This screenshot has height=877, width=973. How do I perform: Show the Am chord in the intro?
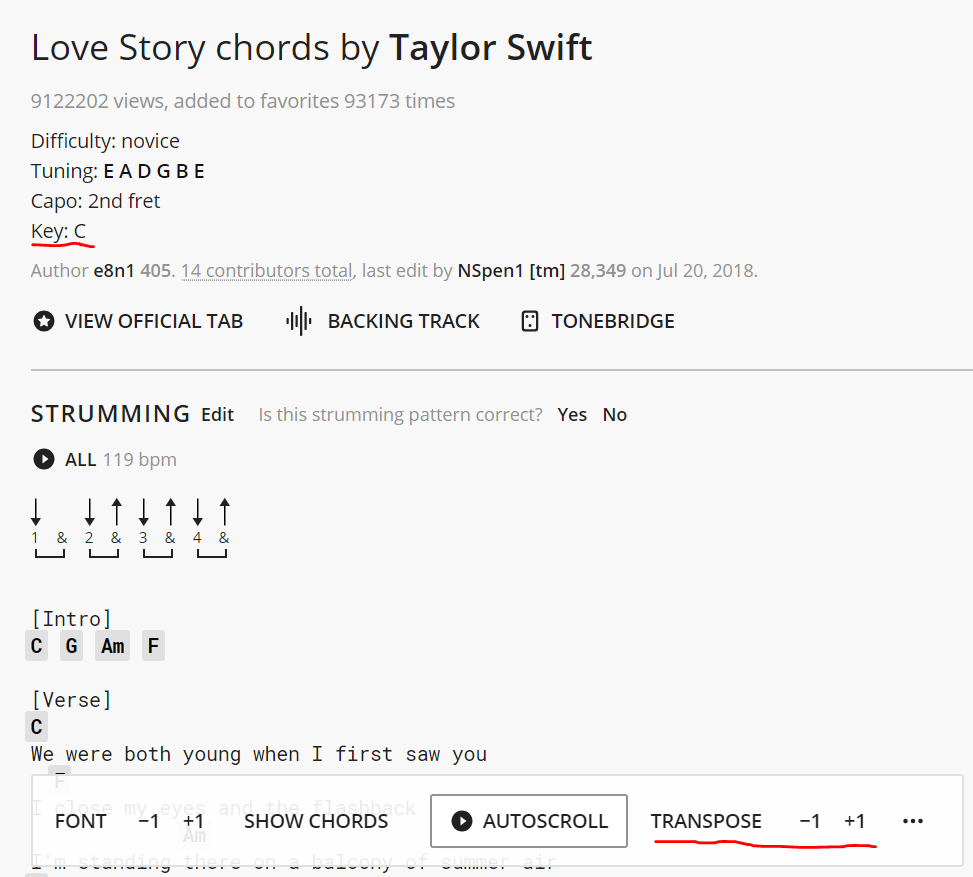(112, 645)
